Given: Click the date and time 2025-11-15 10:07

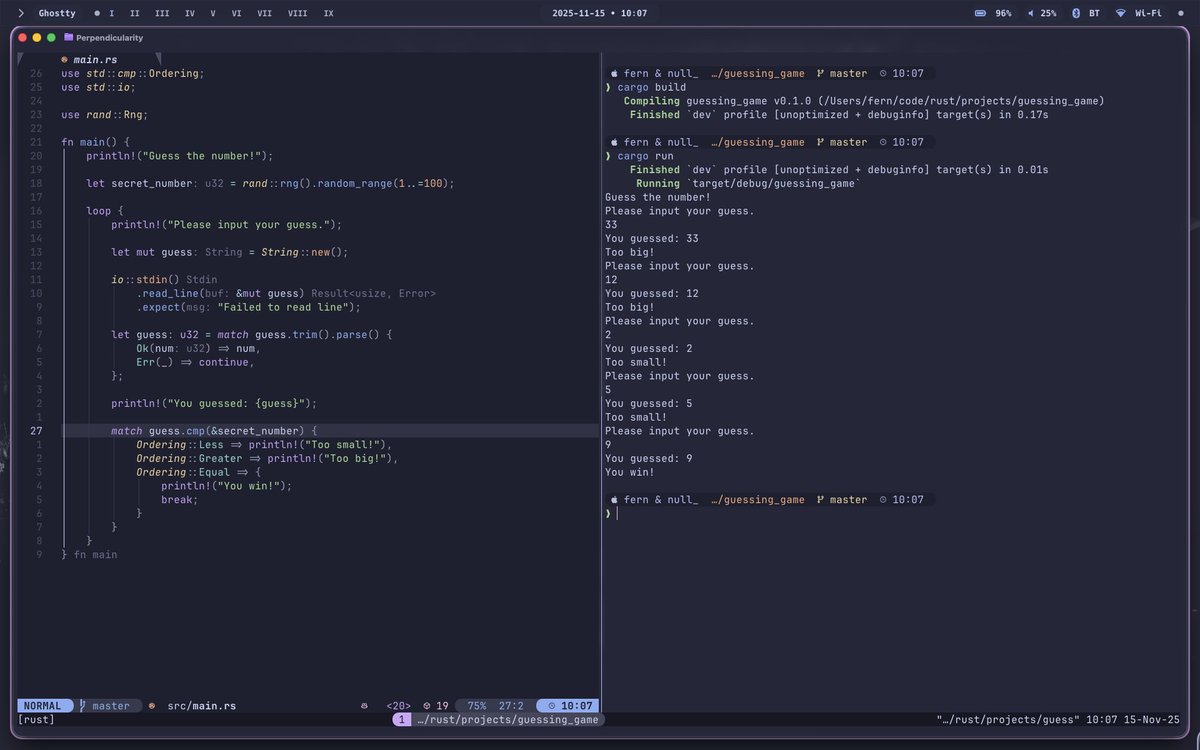Looking at the screenshot, I should [x=599, y=14].
